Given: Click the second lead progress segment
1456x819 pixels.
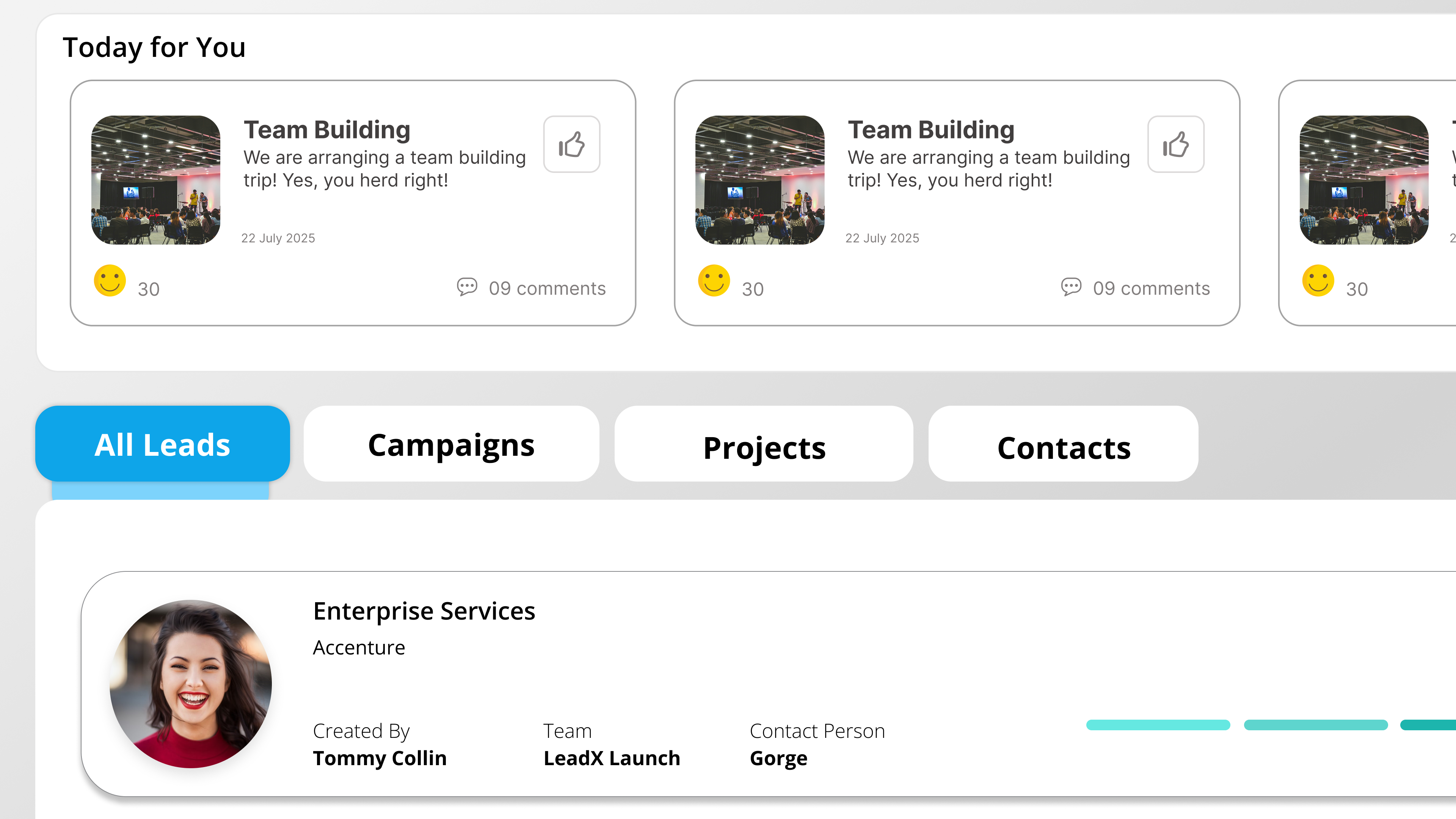Looking at the screenshot, I should pyautogui.click(x=1315, y=725).
